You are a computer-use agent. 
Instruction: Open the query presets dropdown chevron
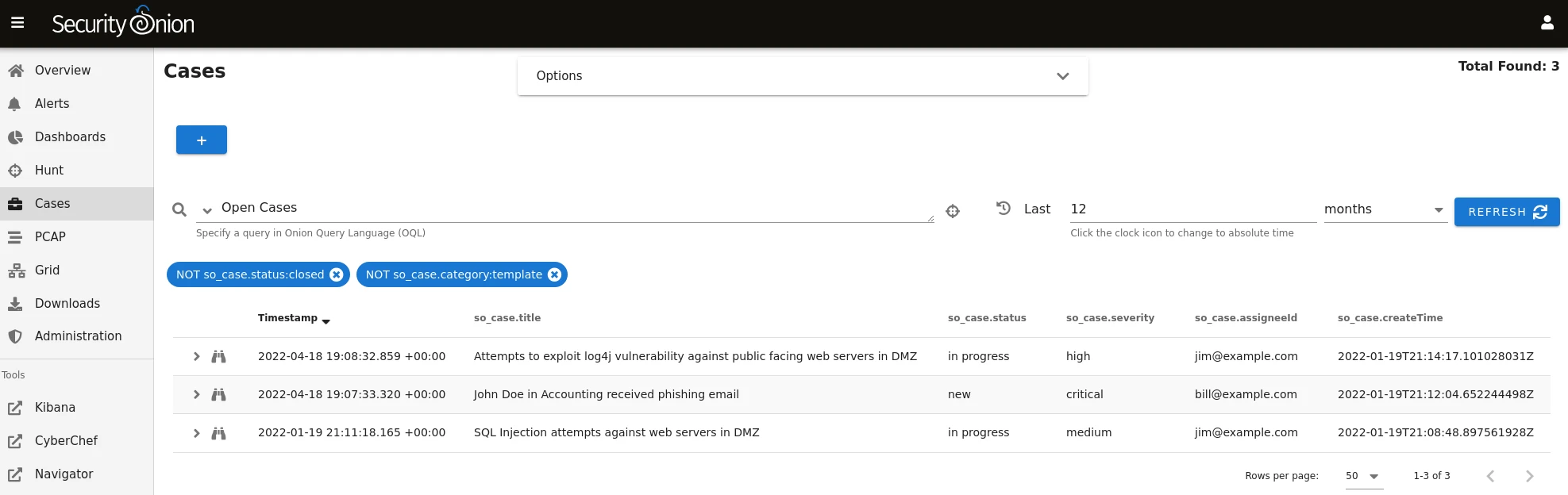(x=207, y=210)
